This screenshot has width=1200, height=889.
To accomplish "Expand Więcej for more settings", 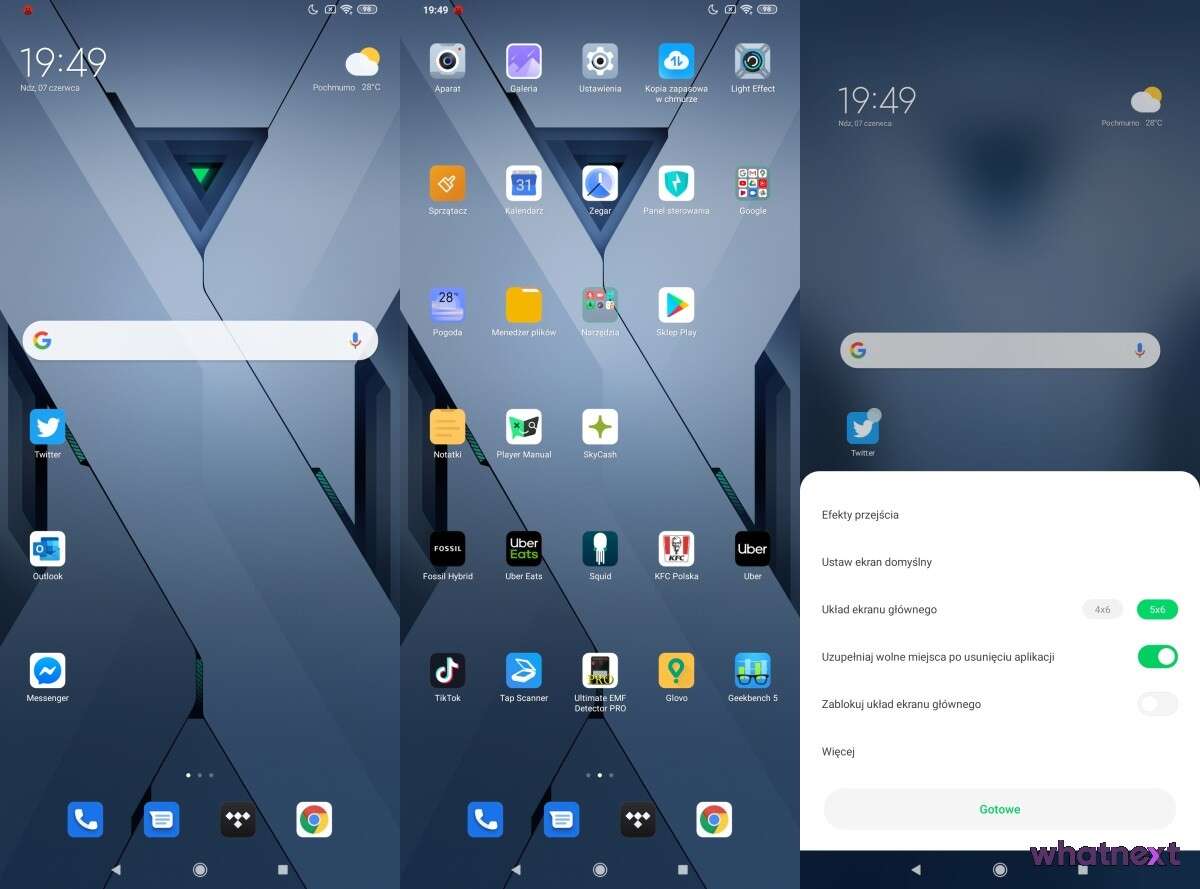I will point(838,752).
